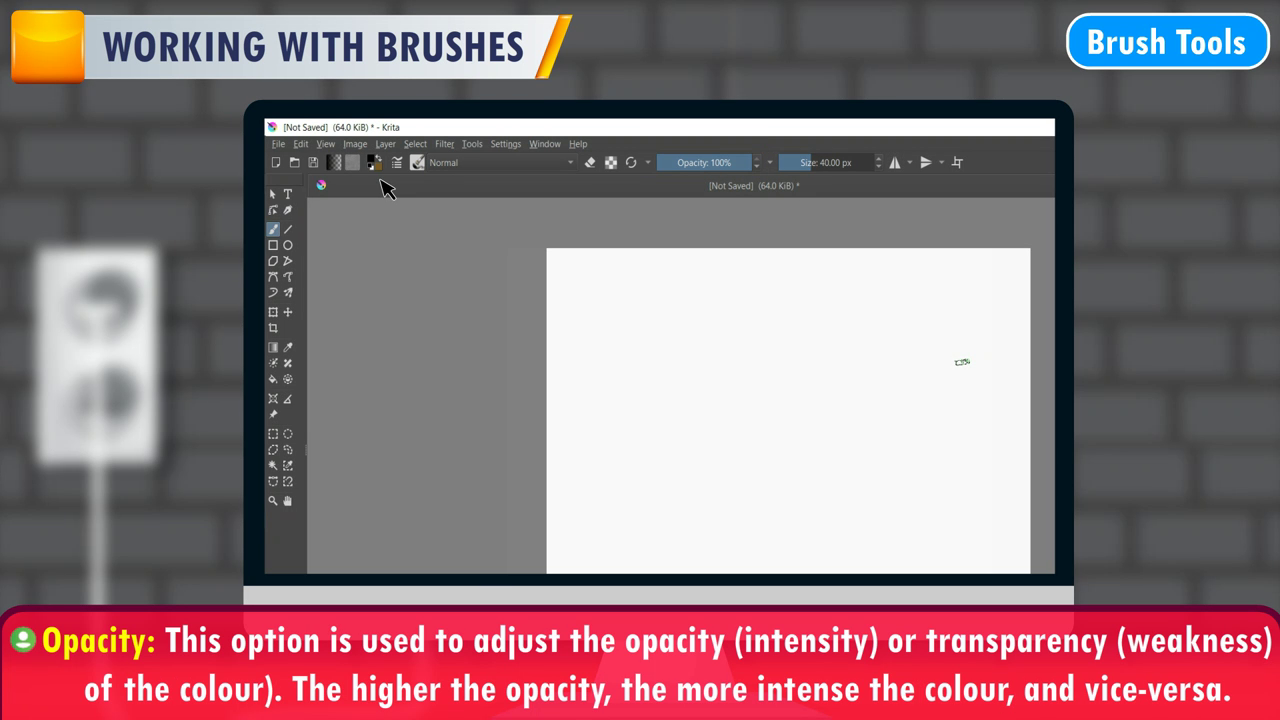Screen dimensions: 1280x720
Task: Select the Polygonal Selection tool
Action: coord(272,450)
